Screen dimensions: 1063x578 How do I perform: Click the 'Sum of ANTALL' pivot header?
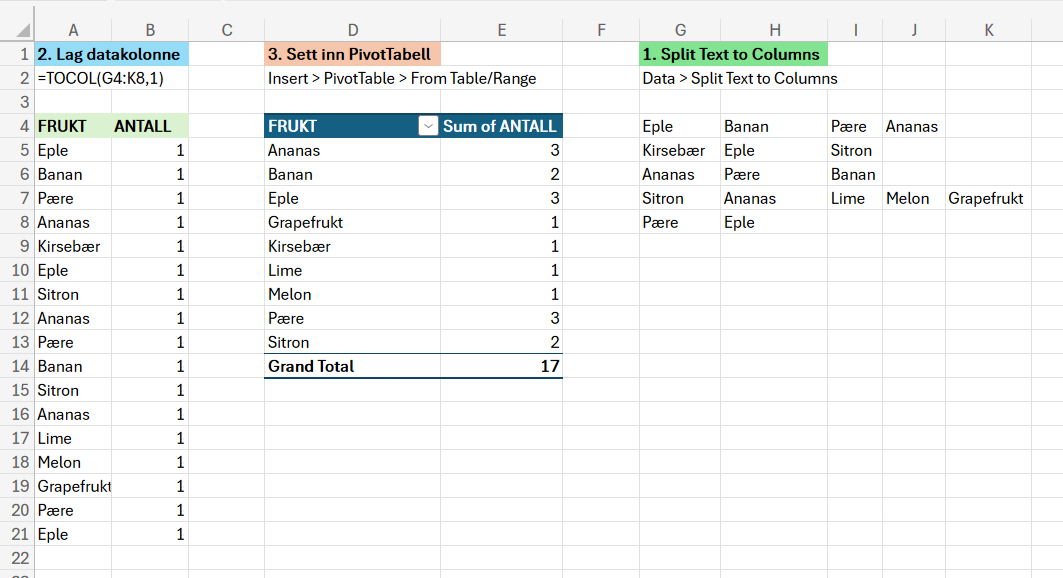pyautogui.click(x=502, y=126)
